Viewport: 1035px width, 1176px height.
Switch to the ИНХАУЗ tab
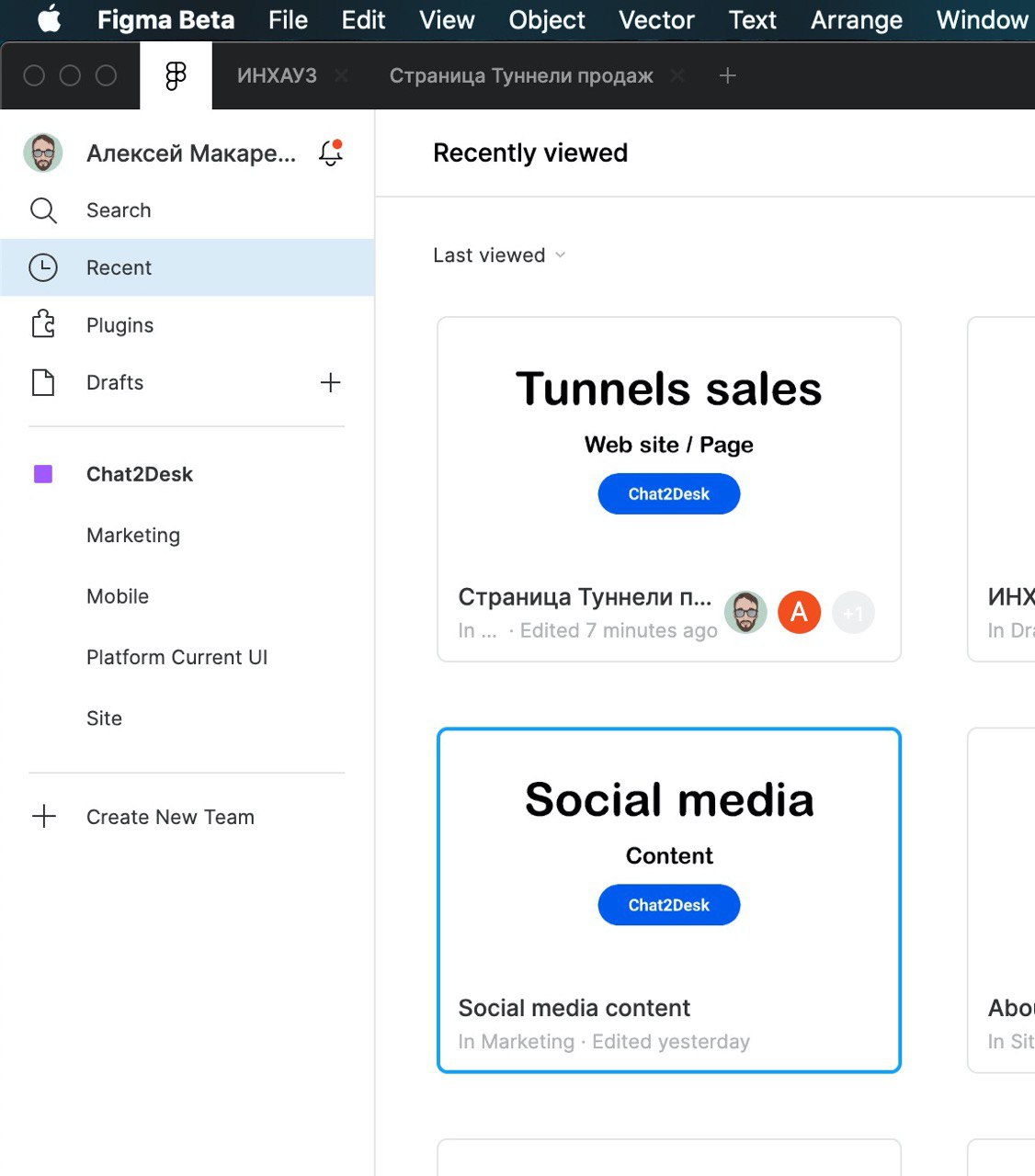click(x=277, y=75)
